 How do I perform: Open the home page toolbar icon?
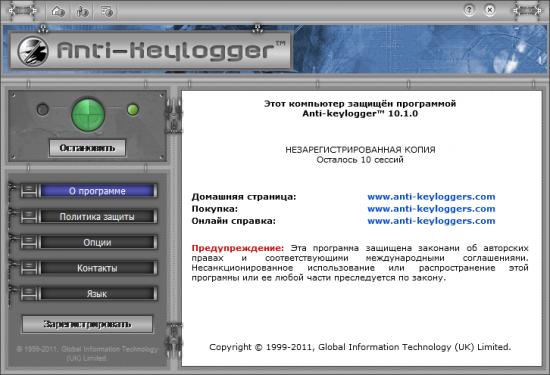(x=58, y=11)
